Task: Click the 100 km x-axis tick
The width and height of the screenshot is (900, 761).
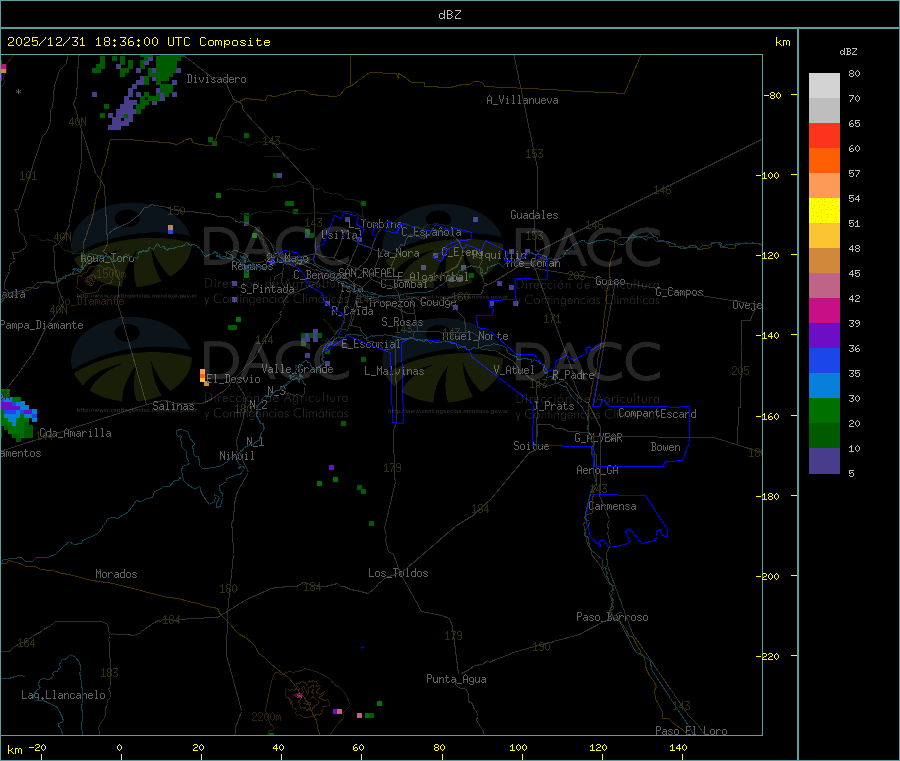Action: coord(518,747)
